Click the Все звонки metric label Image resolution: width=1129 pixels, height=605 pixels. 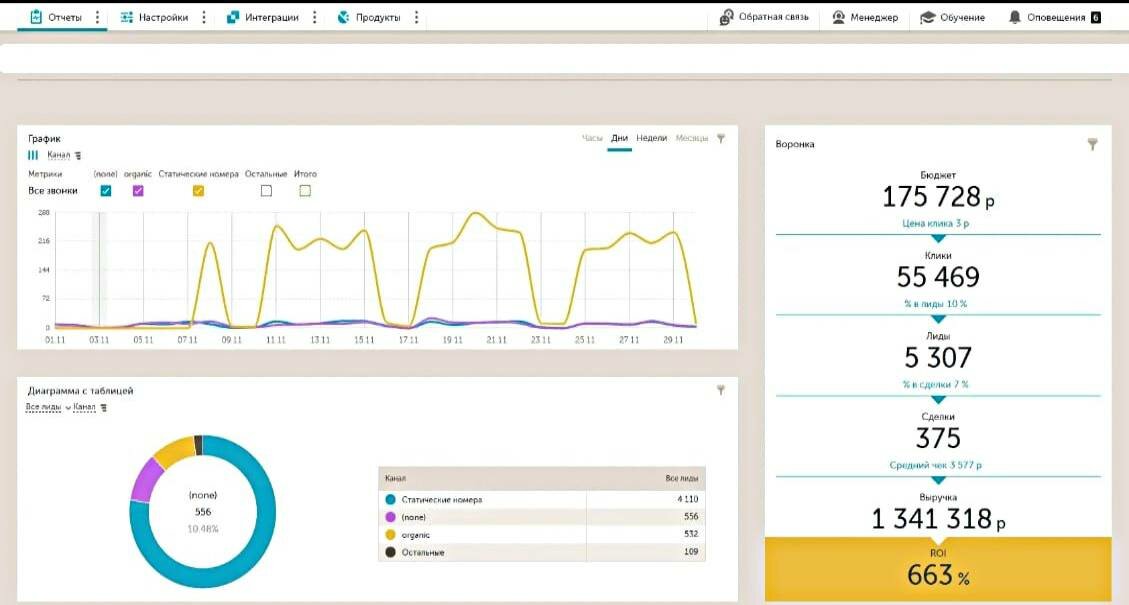53,191
